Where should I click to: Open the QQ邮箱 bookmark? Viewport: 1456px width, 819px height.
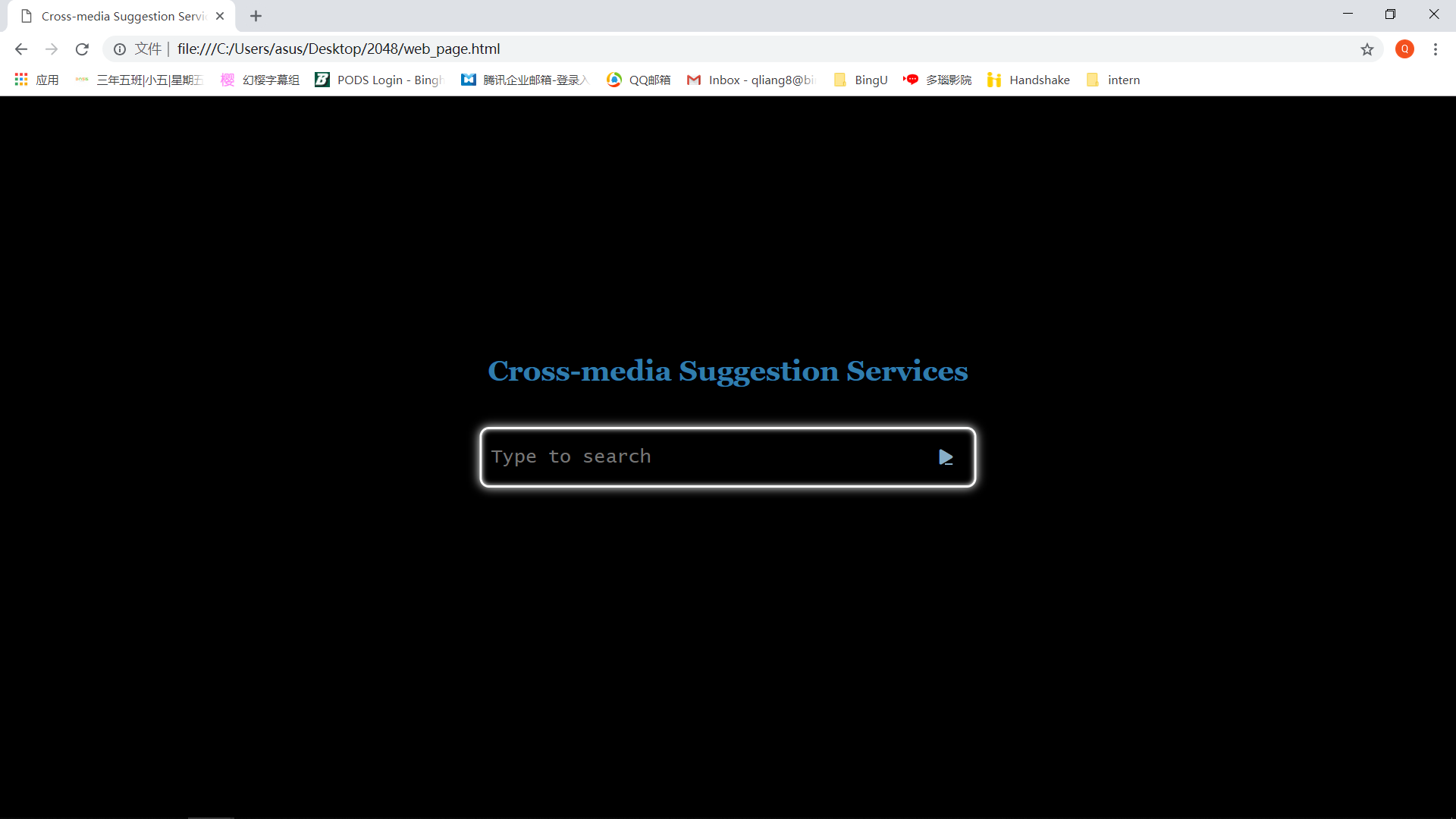point(639,80)
